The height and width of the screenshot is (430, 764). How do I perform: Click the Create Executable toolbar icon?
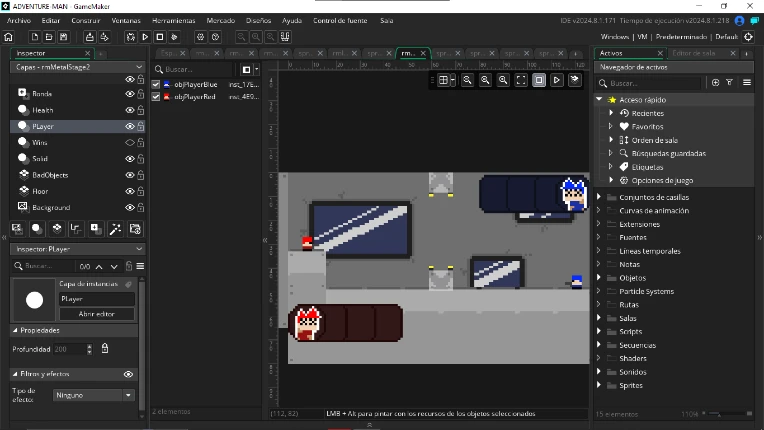90,37
